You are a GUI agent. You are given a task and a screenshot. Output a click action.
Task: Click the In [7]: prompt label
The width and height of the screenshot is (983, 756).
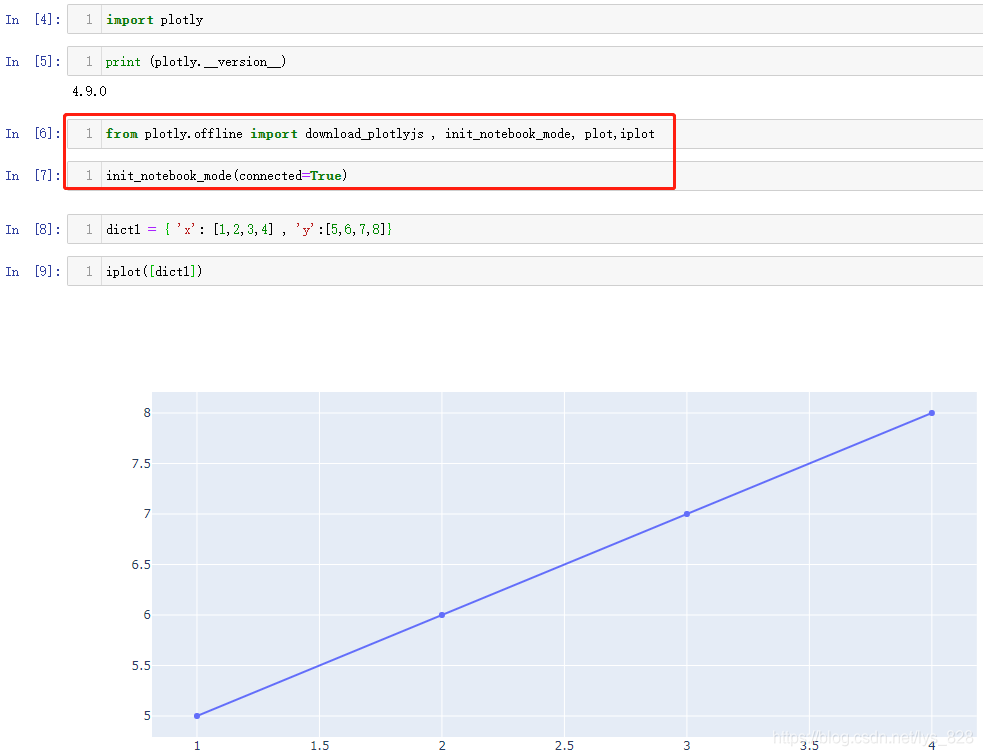click(x=33, y=176)
